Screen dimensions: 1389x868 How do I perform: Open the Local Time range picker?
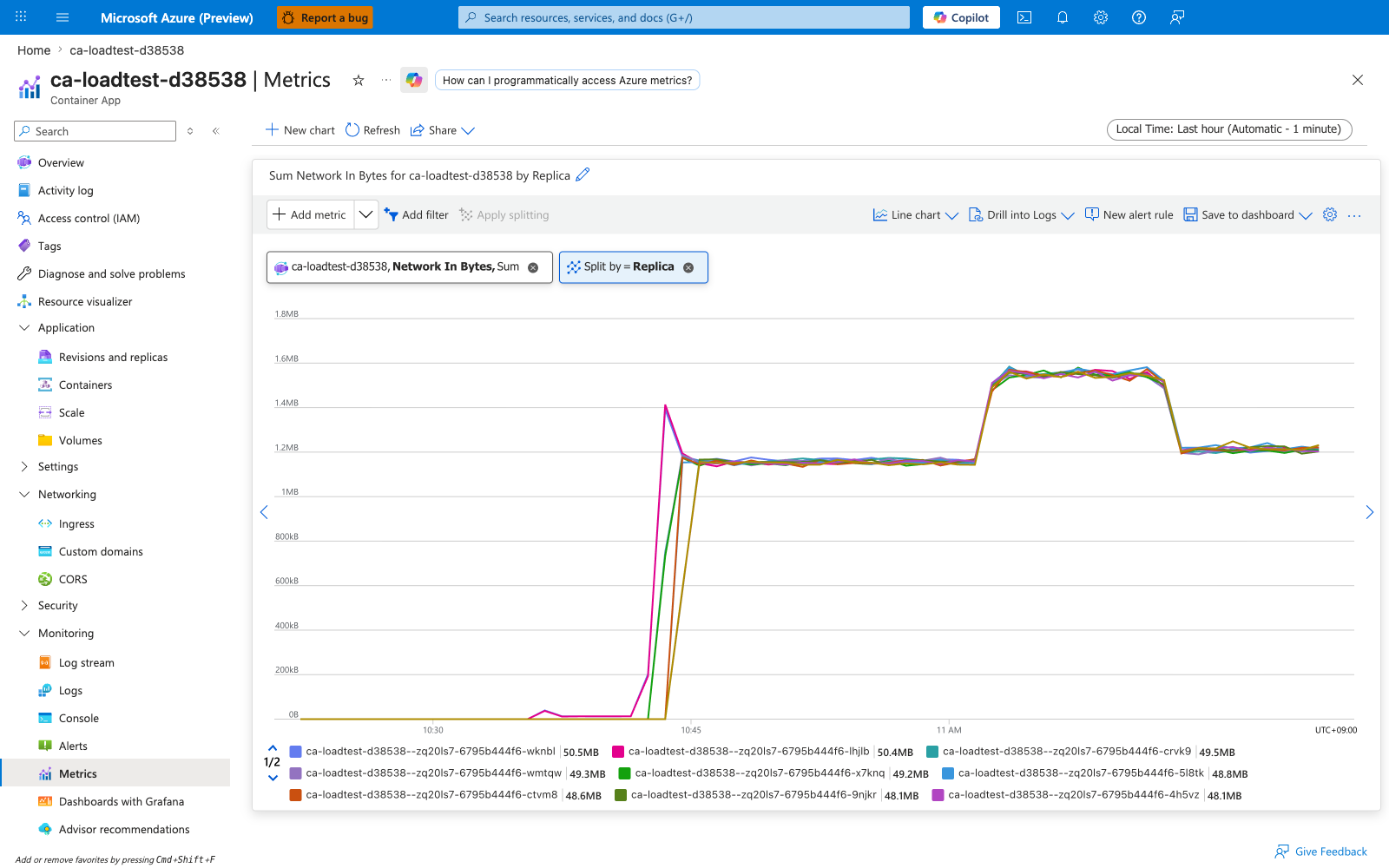click(x=1229, y=129)
